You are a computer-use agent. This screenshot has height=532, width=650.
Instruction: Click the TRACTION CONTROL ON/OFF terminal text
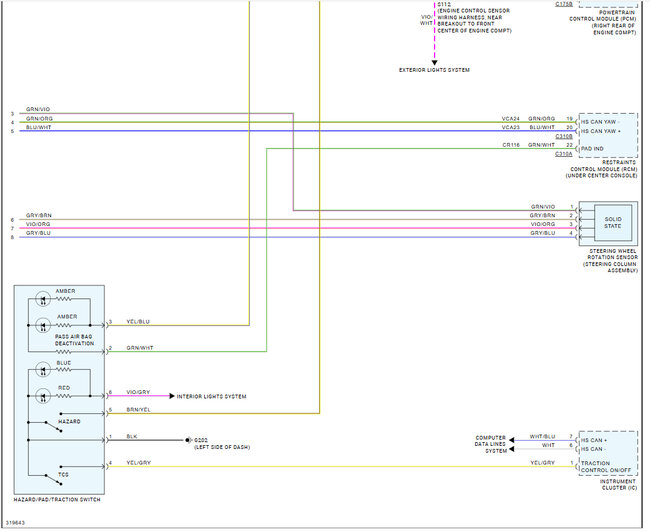[606, 467]
